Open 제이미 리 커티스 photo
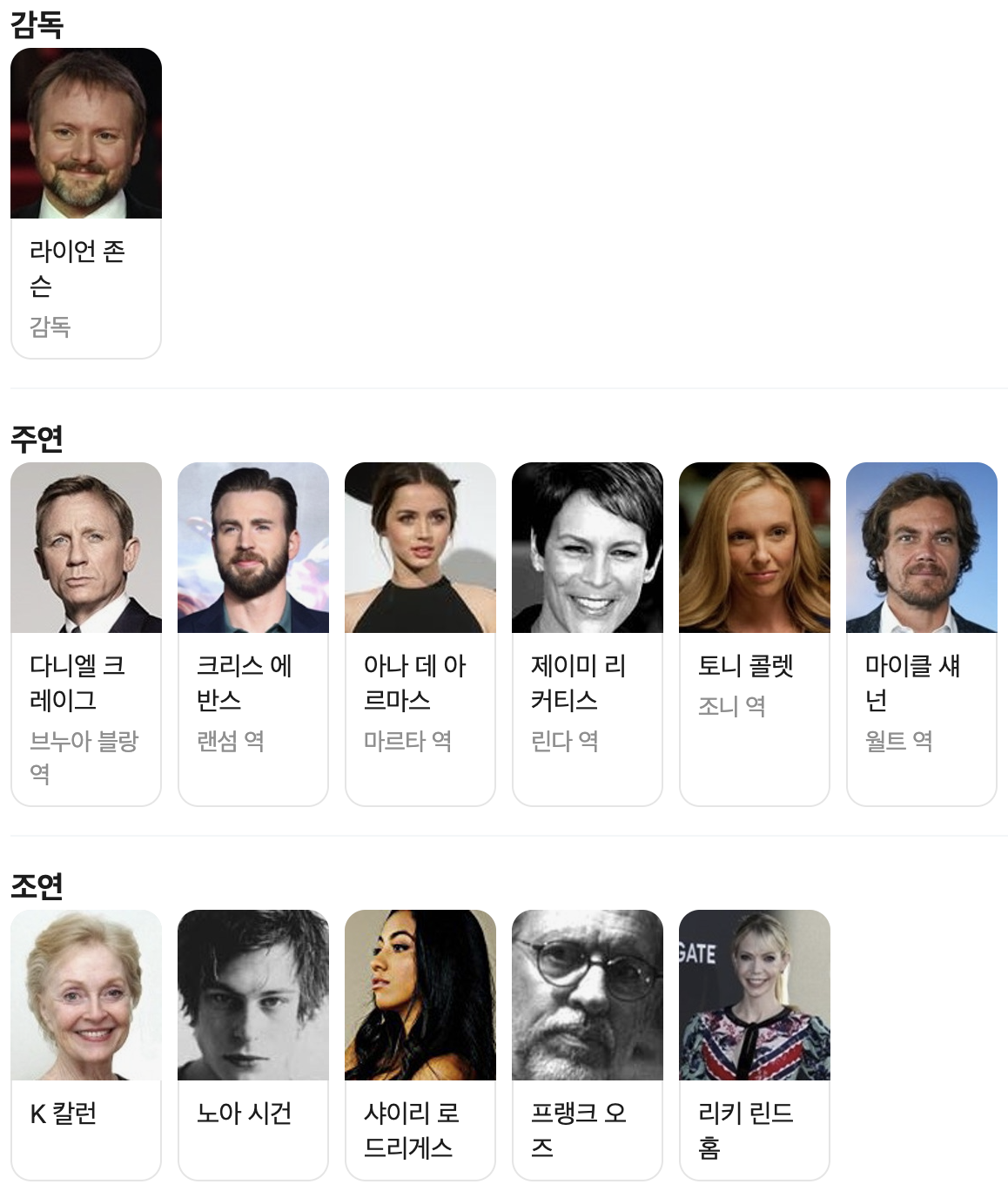Viewport: 1008px width, 1191px height. click(x=588, y=548)
